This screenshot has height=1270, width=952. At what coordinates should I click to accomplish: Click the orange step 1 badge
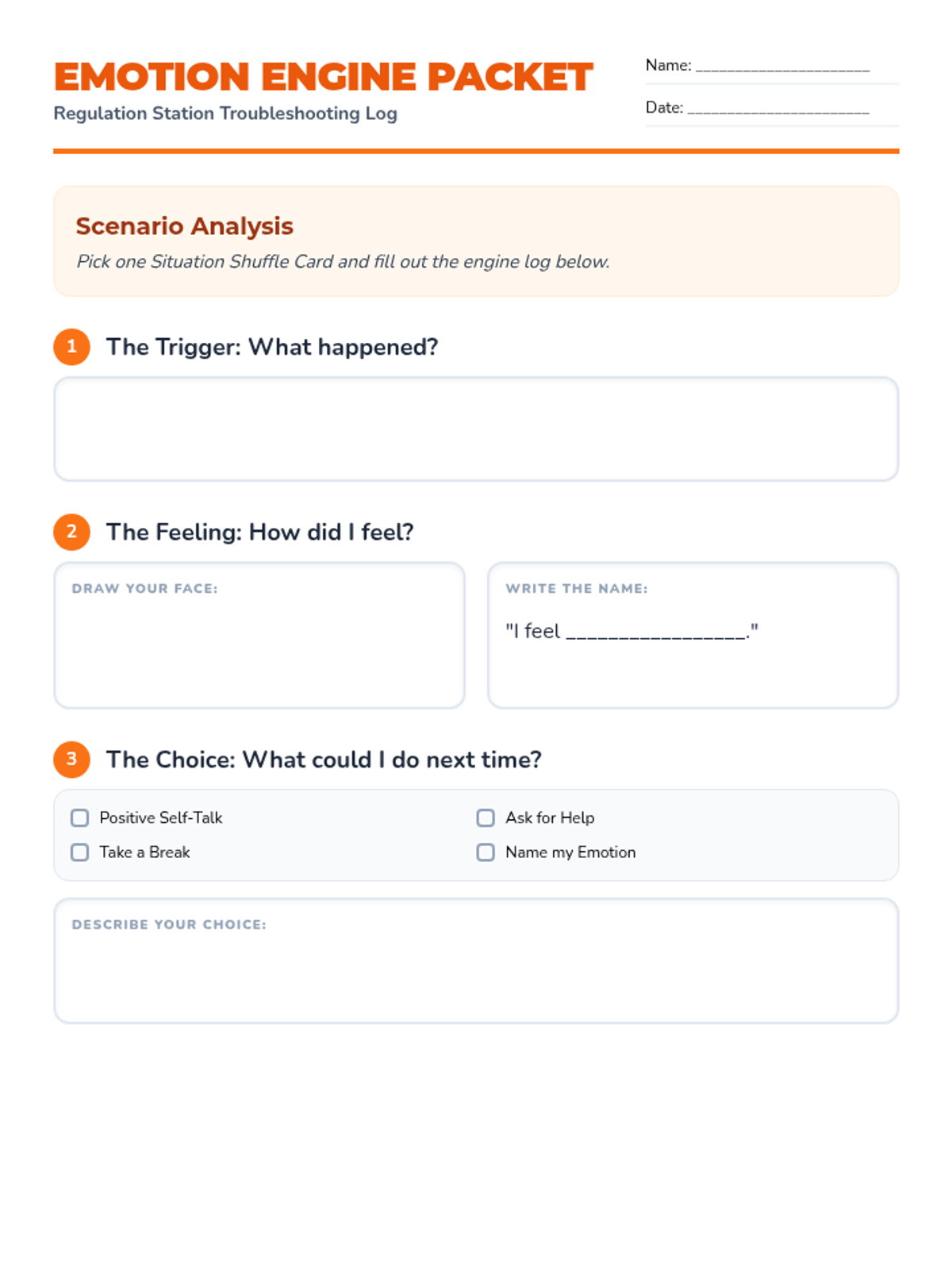click(71, 347)
